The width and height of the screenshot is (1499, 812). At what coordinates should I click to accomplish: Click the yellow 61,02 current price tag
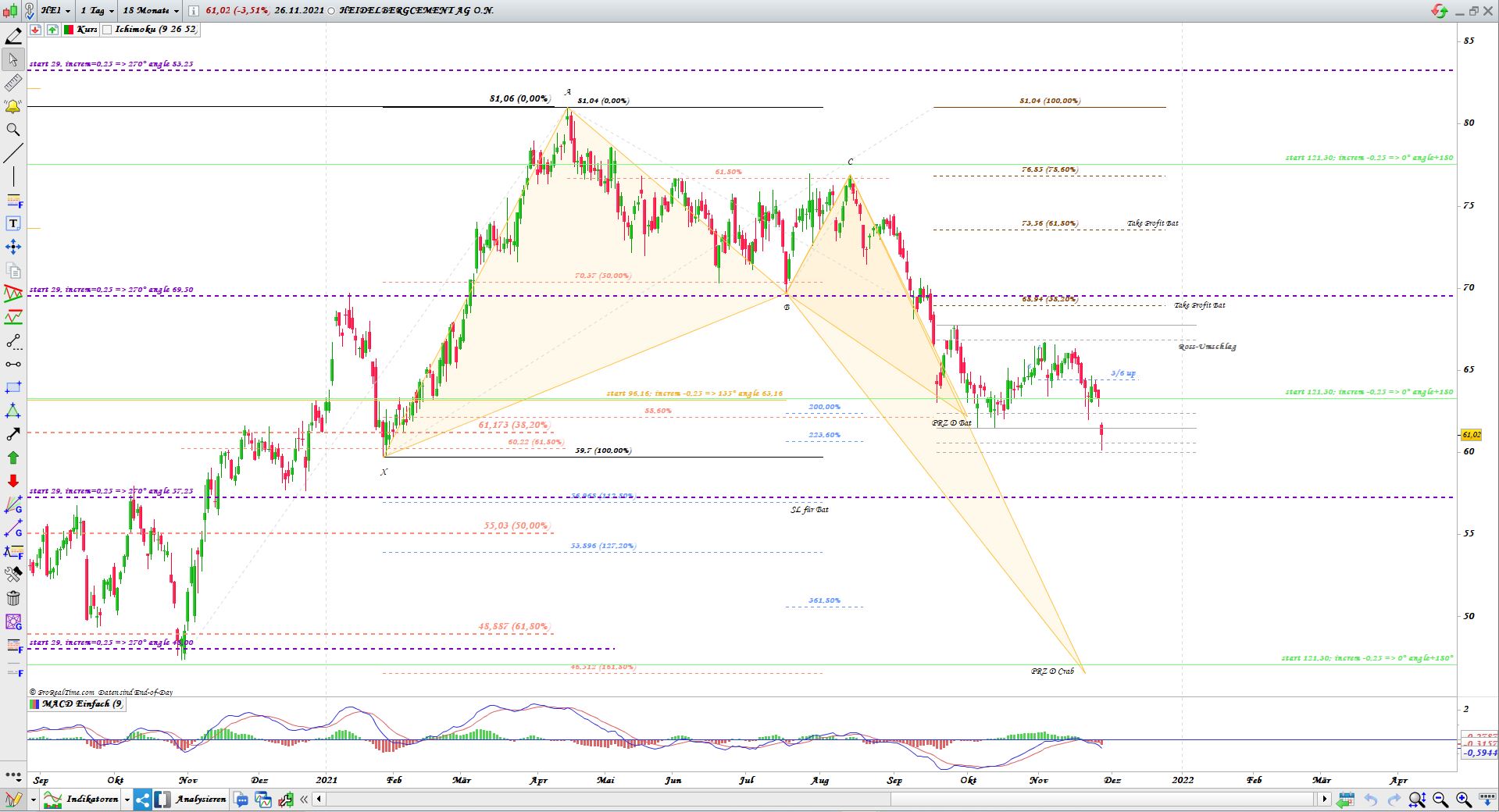(x=1470, y=435)
